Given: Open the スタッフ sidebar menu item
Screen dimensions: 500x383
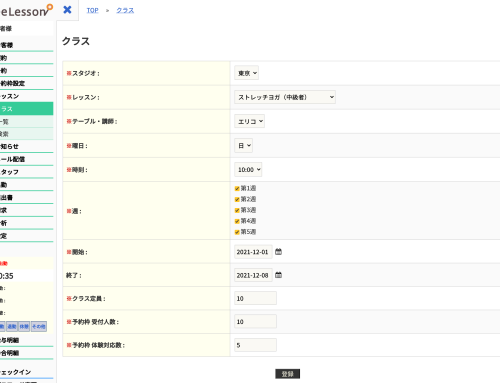Looking at the screenshot, I should pos(26,172).
